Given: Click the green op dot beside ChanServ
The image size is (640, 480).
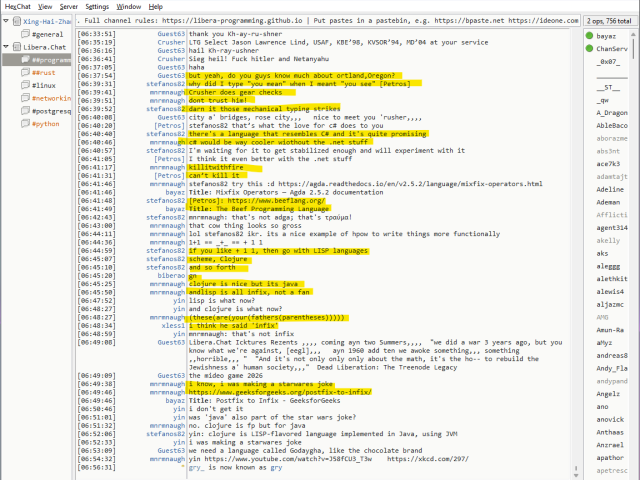Looking at the screenshot, I should click(588, 48).
